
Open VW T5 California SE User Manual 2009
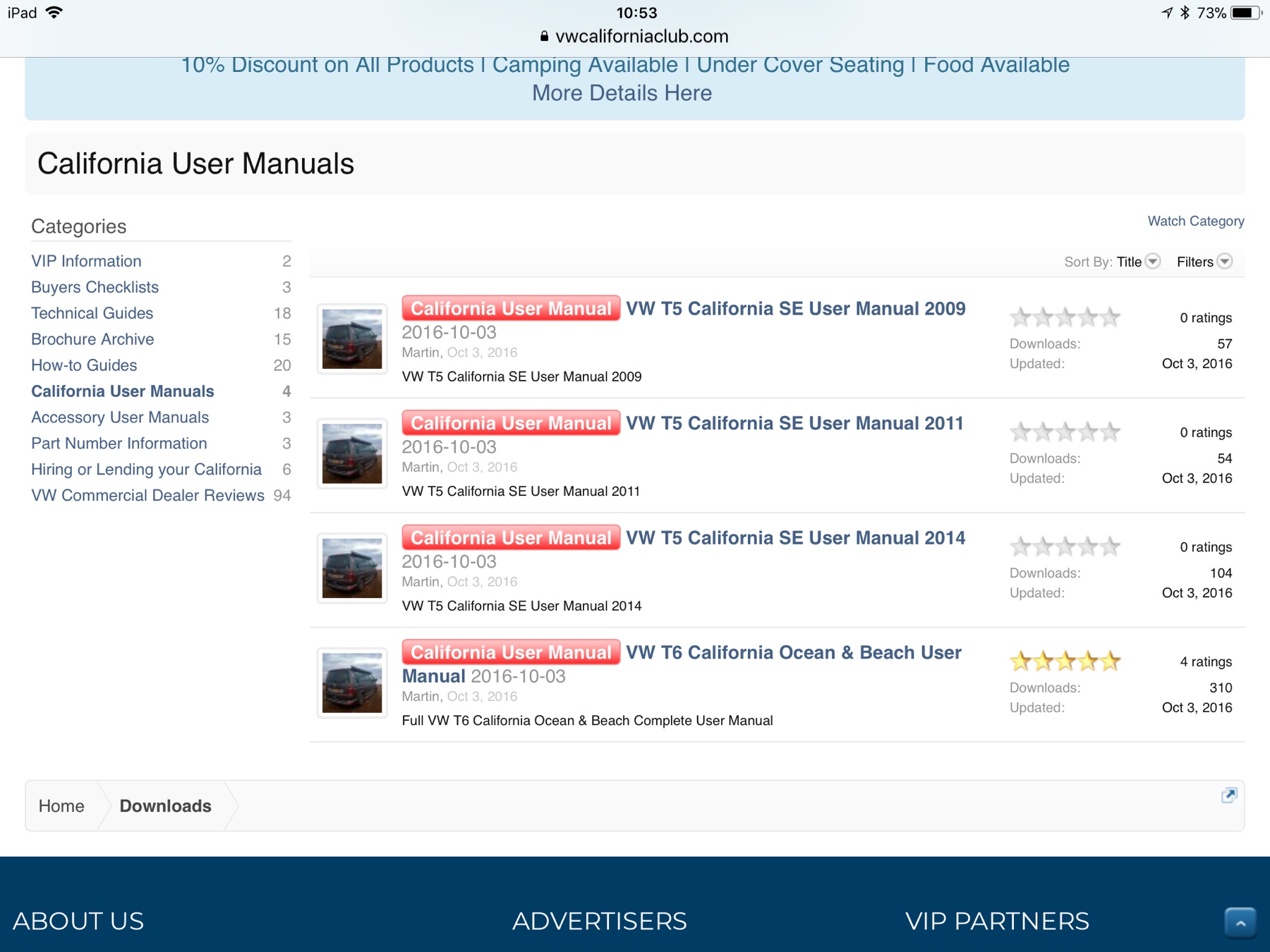(795, 308)
